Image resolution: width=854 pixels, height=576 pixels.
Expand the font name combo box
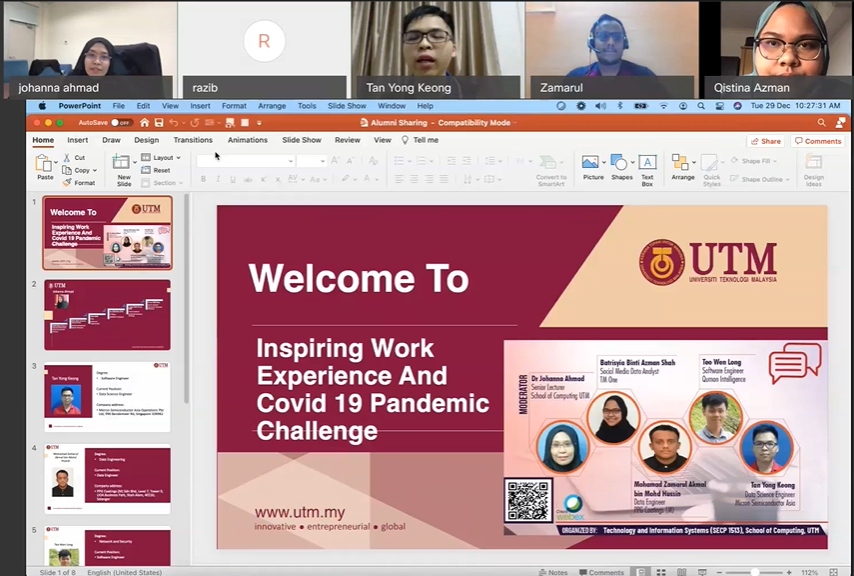tap(291, 161)
